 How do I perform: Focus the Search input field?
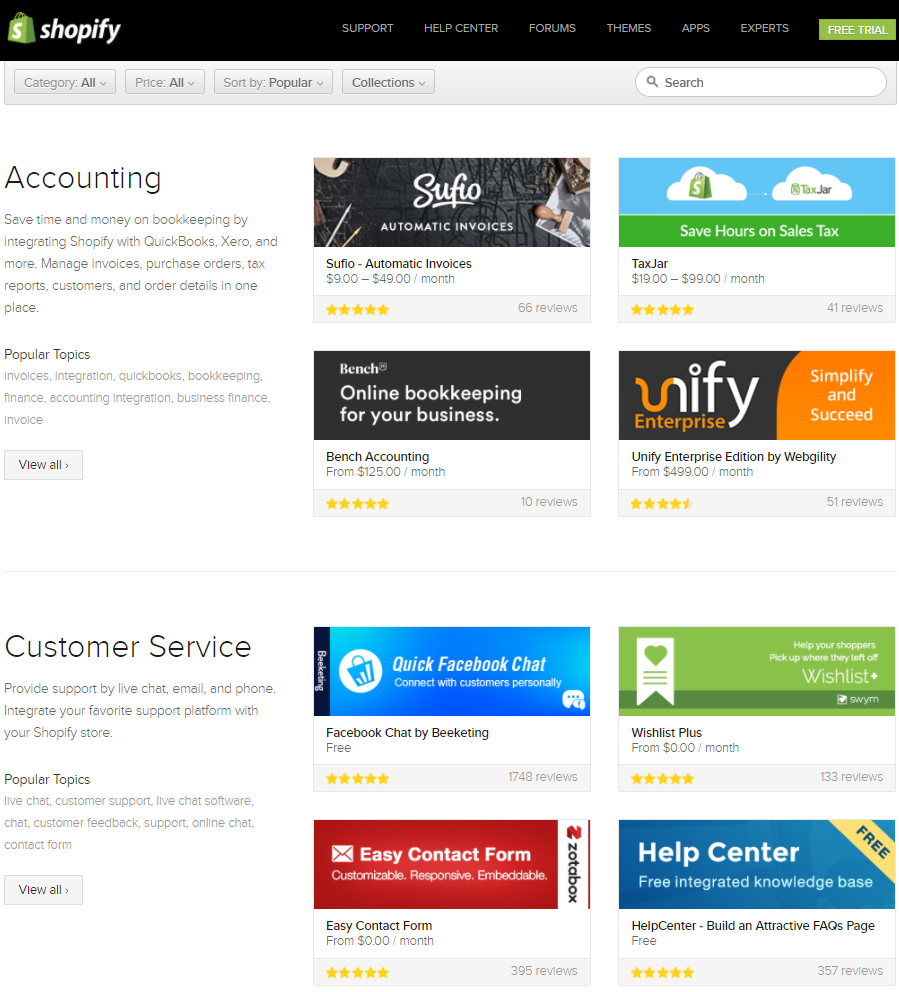pyautogui.click(x=760, y=82)
